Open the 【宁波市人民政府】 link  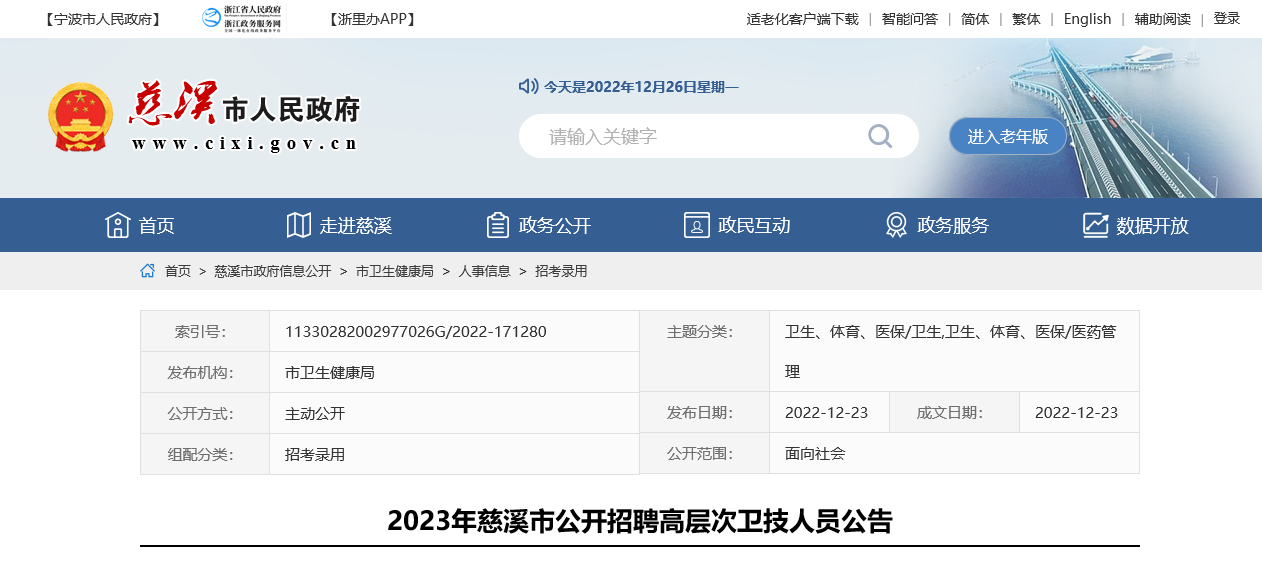(x=103, y=19)
